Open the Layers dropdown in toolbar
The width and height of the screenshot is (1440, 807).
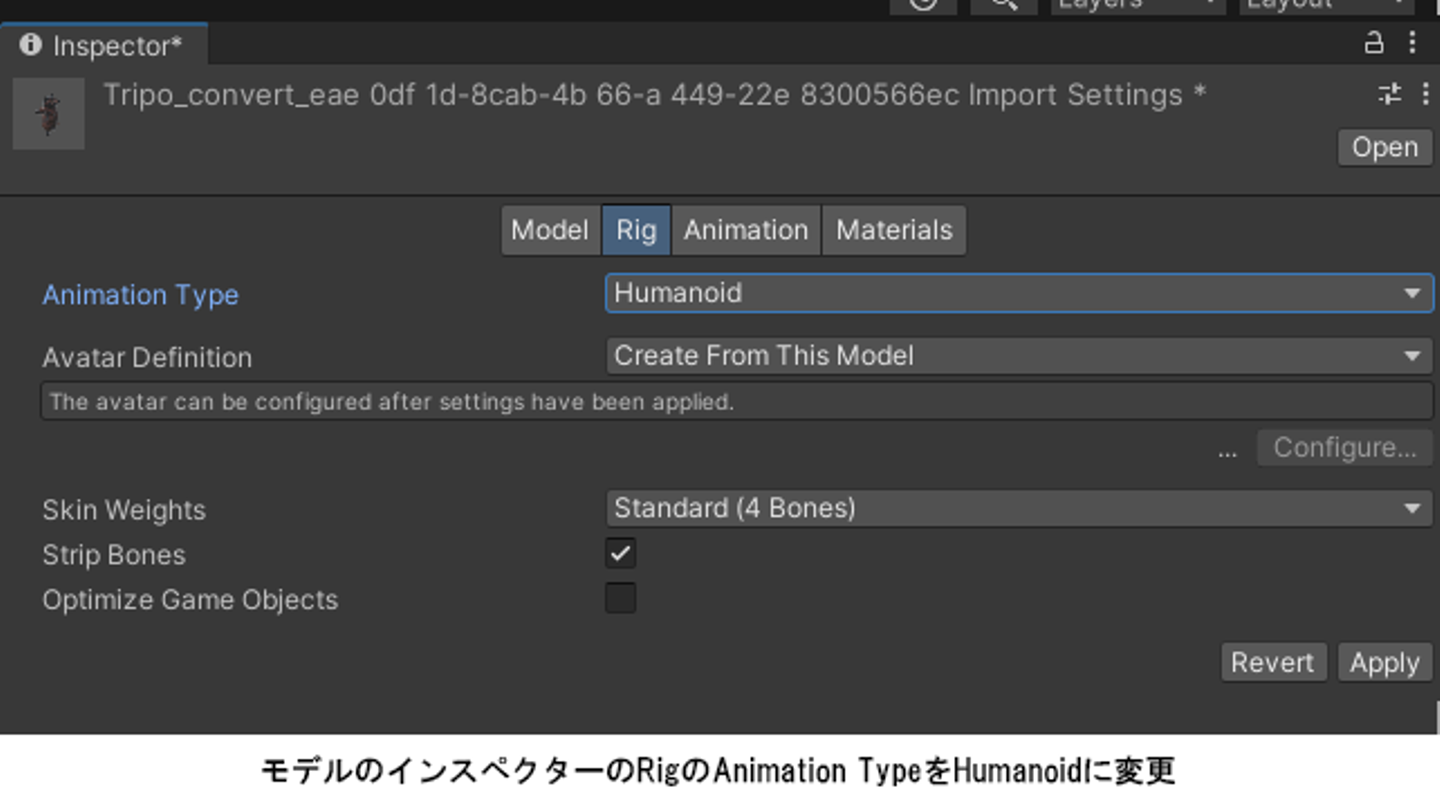tap(1138, 5)
